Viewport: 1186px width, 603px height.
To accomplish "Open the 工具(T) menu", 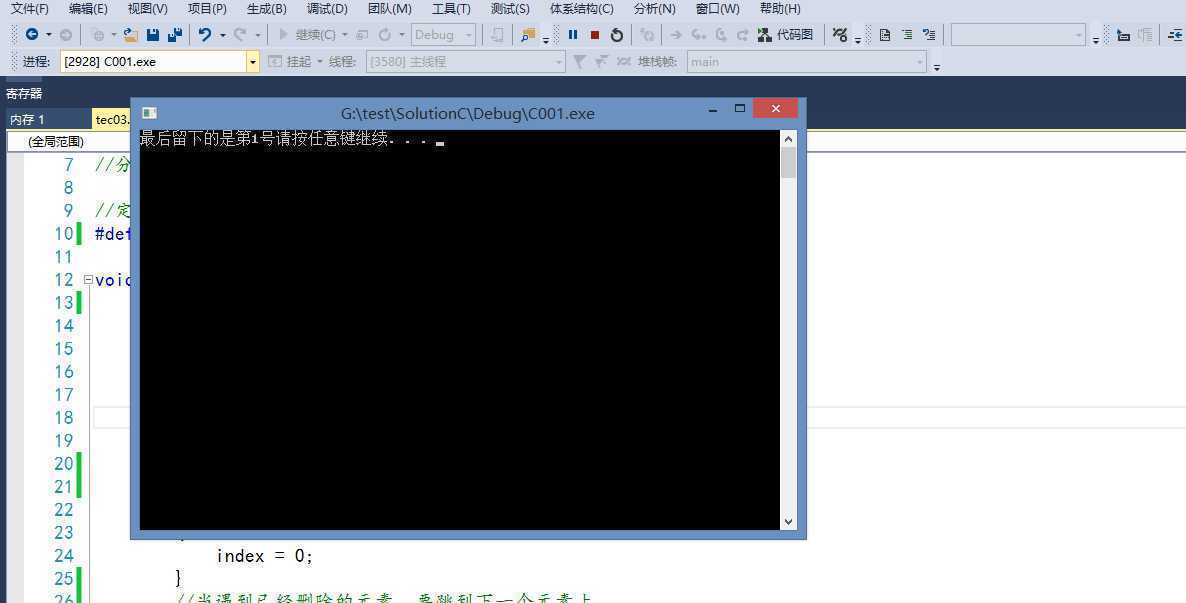I will 451,9.
